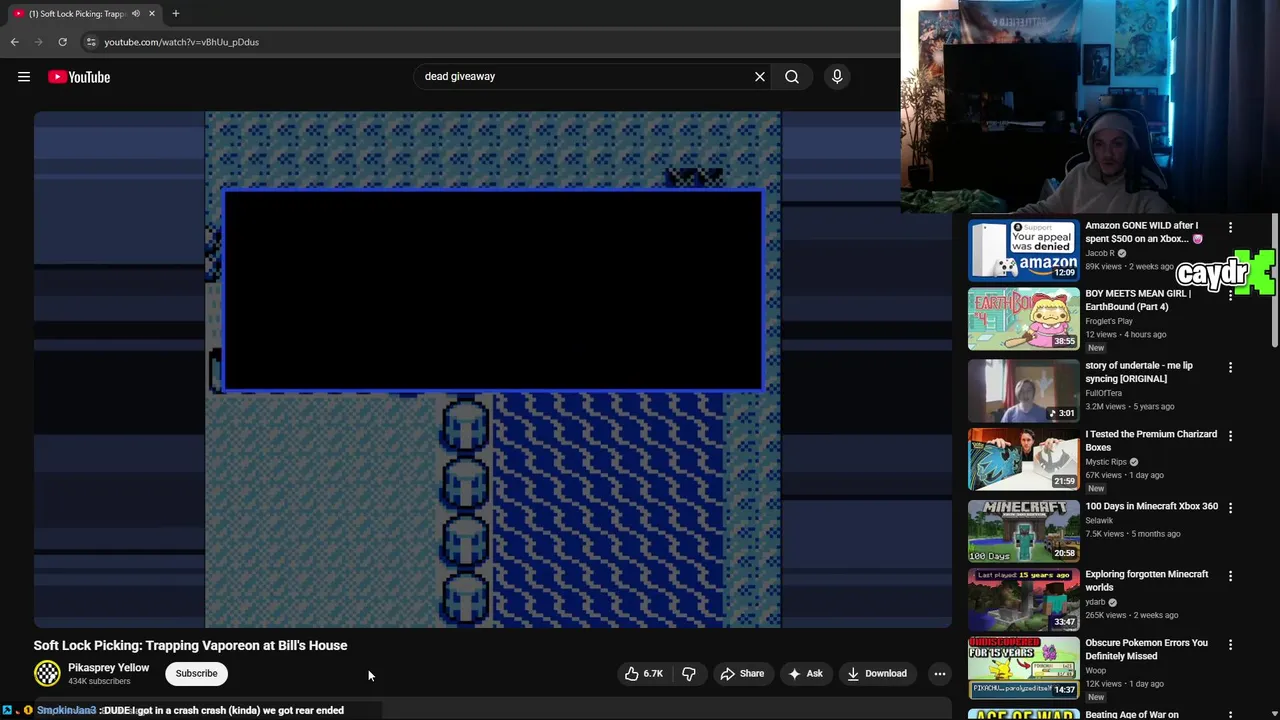Open options for Premium Charizard Boxes video
Viewport: 1280px width, 720px height.
pos(1230,436)
